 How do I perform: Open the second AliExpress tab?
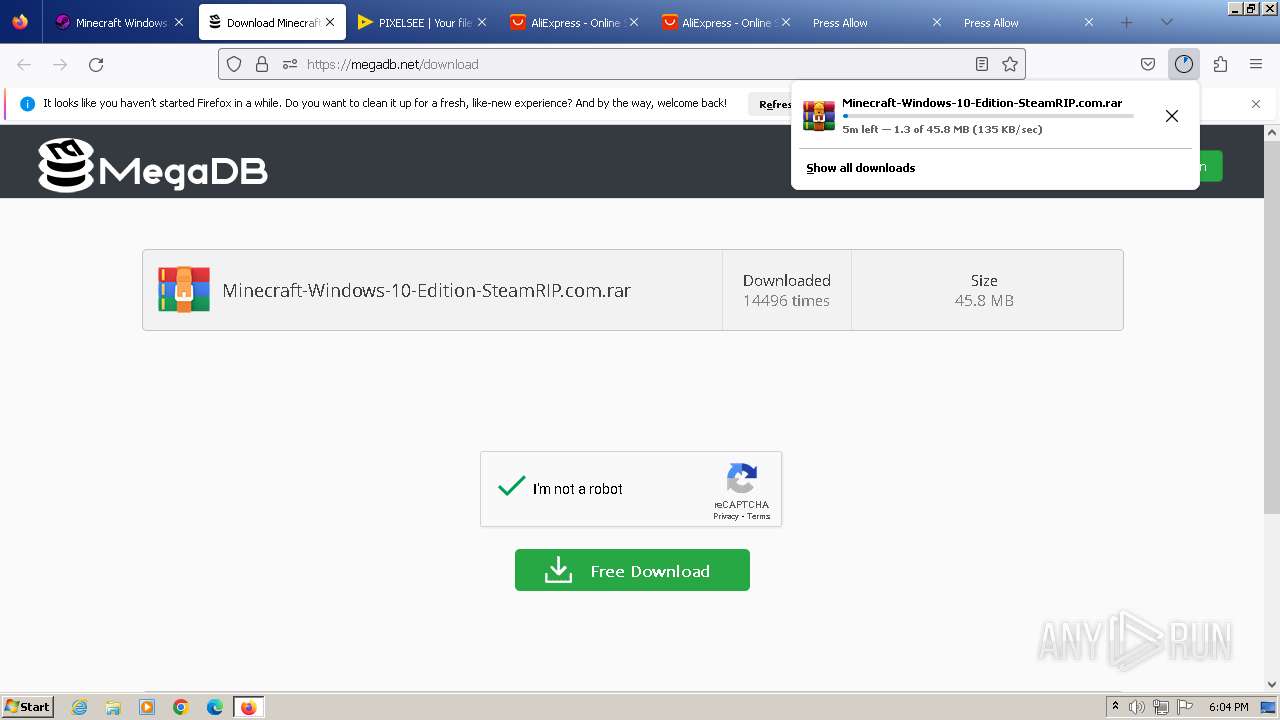(725, 22)
